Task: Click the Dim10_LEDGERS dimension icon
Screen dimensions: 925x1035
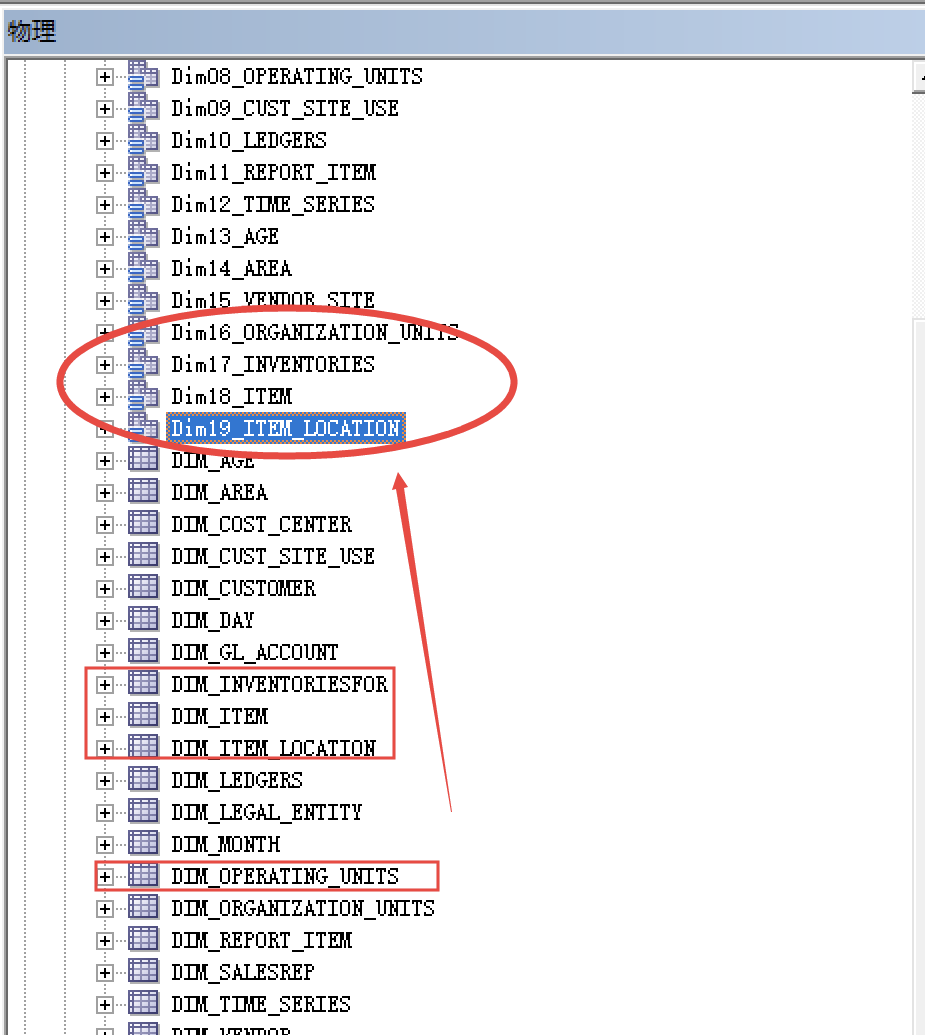Action: 144,140
